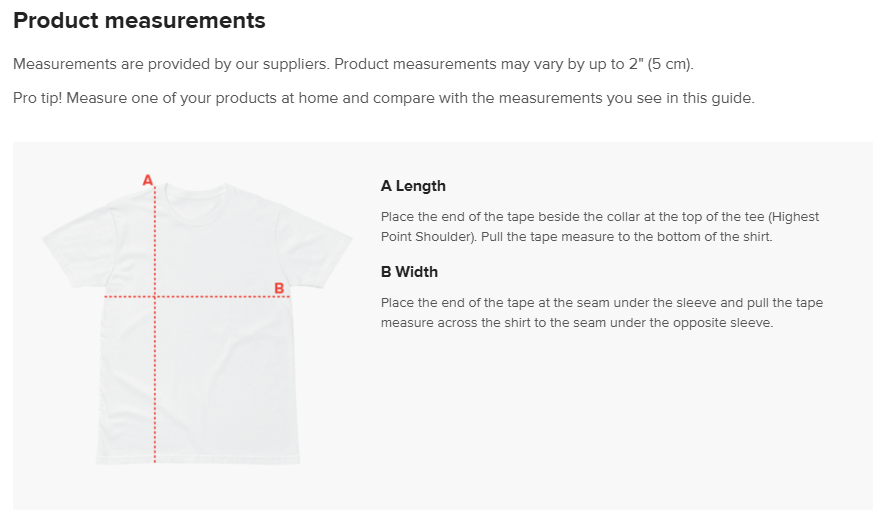Click the Highest Point Shoulder description
The width and height of the screenshot is (882, 524).
(600, 227)
